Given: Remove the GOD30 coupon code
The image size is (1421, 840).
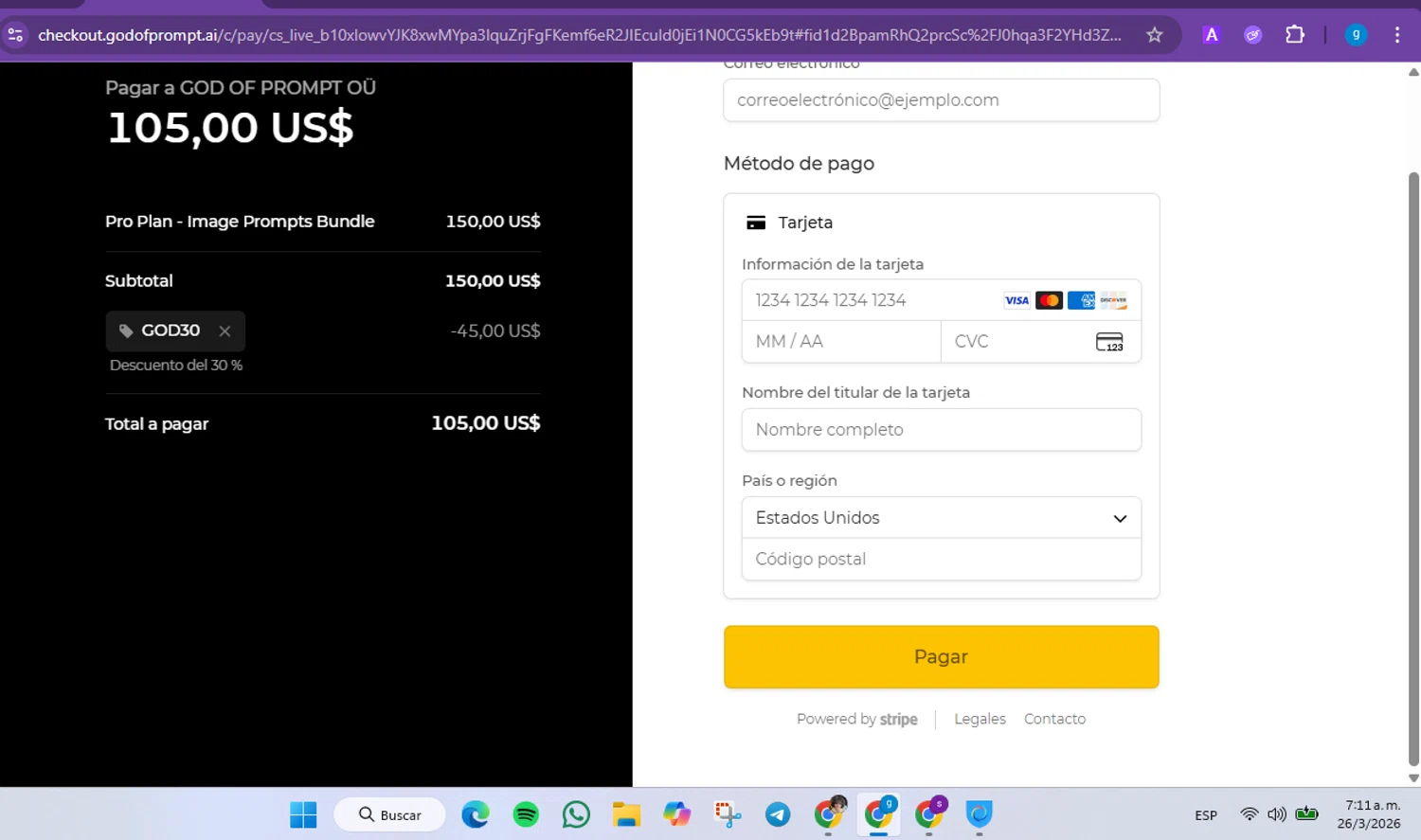Looking at the screenshot, I should pyautogui.click(x=225, y=331).
